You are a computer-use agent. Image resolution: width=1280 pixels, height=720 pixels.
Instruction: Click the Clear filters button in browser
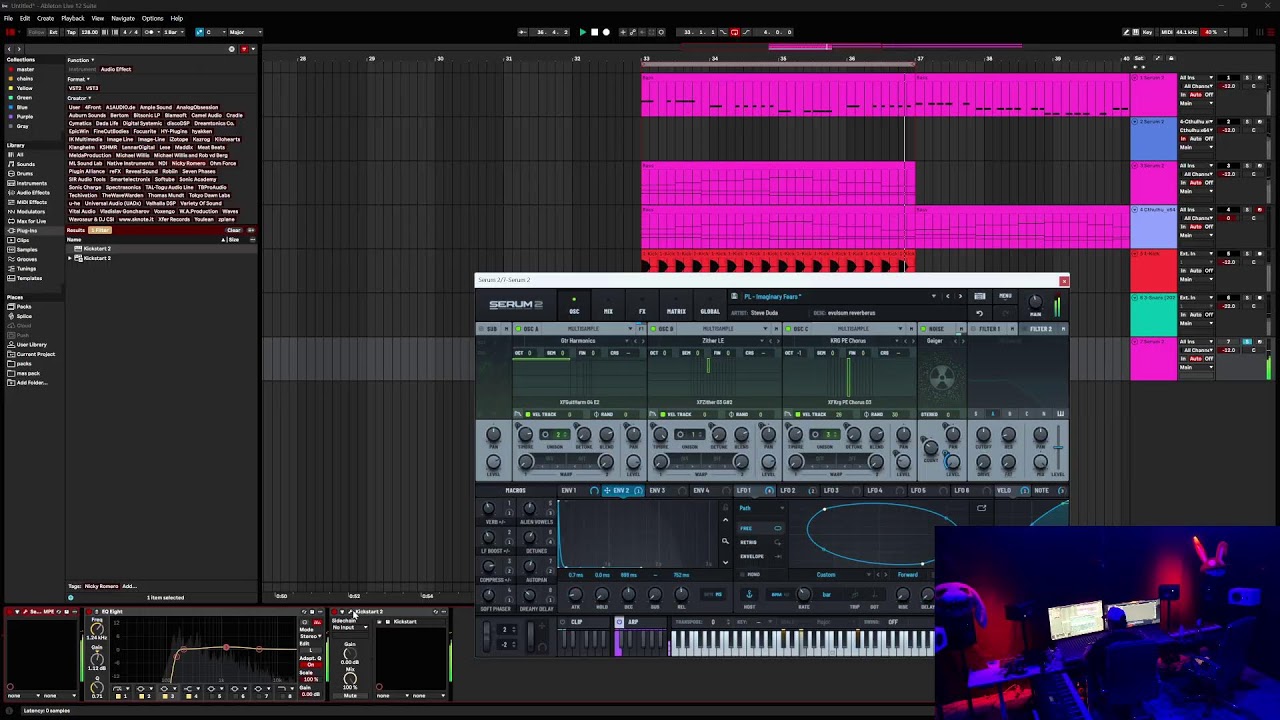coord(233,231)
